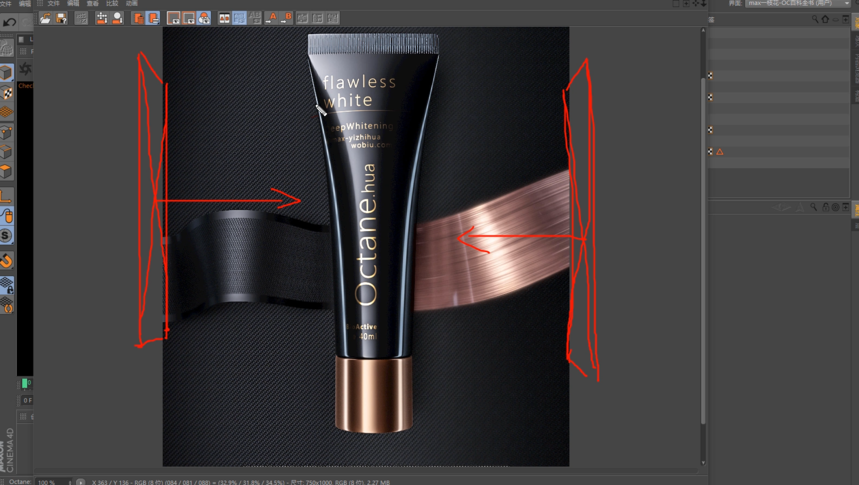
Task: Click the Undo arrow icon
Action: point(9,22)
